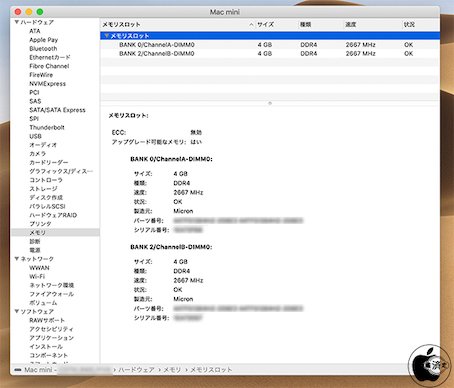The image size is (454, 388).
Task: Select PCI in the sidebar
Action: point(34,92)
